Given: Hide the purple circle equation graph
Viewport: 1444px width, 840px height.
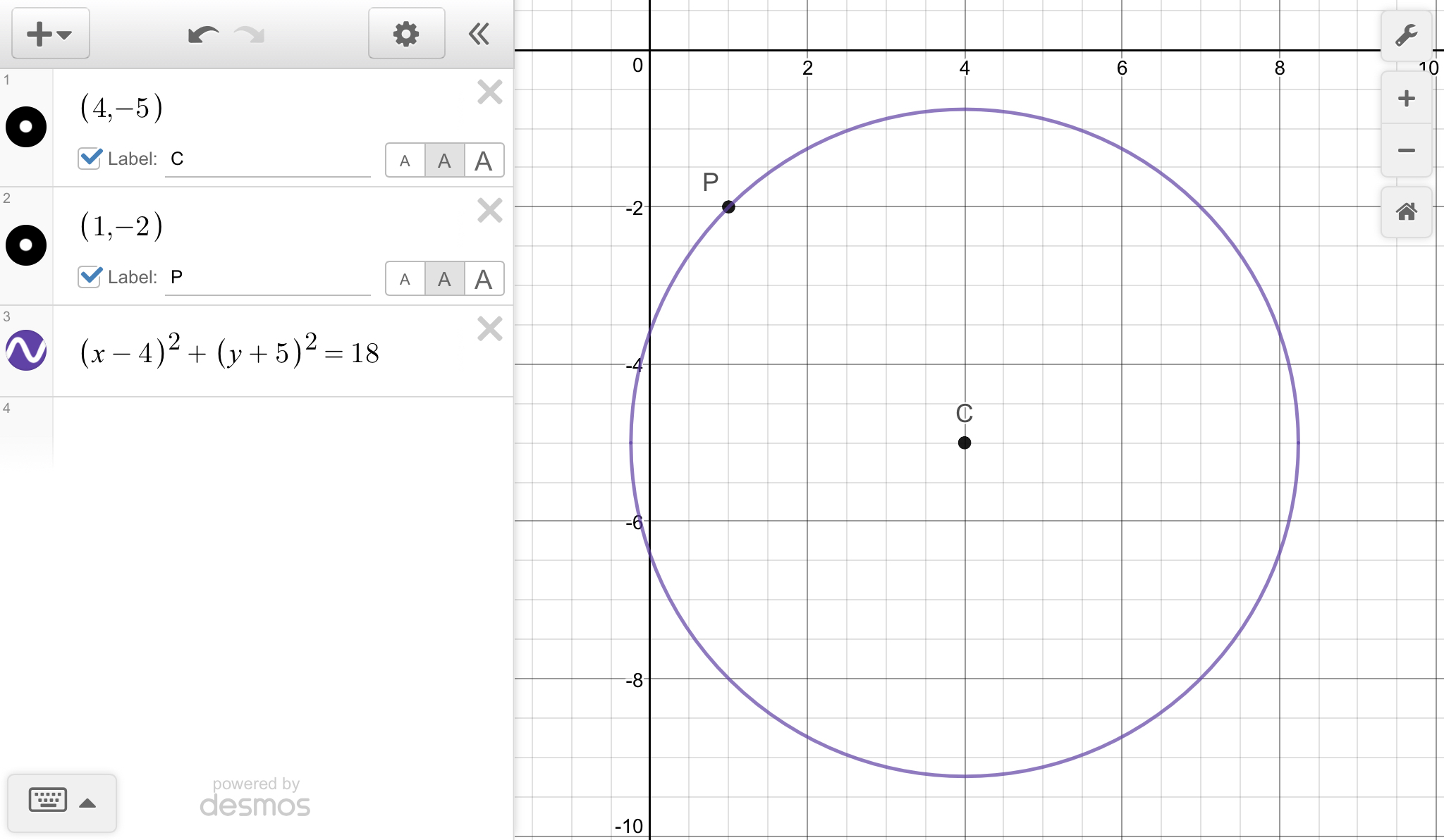Looking at the screenshot, I should point(26,350).
